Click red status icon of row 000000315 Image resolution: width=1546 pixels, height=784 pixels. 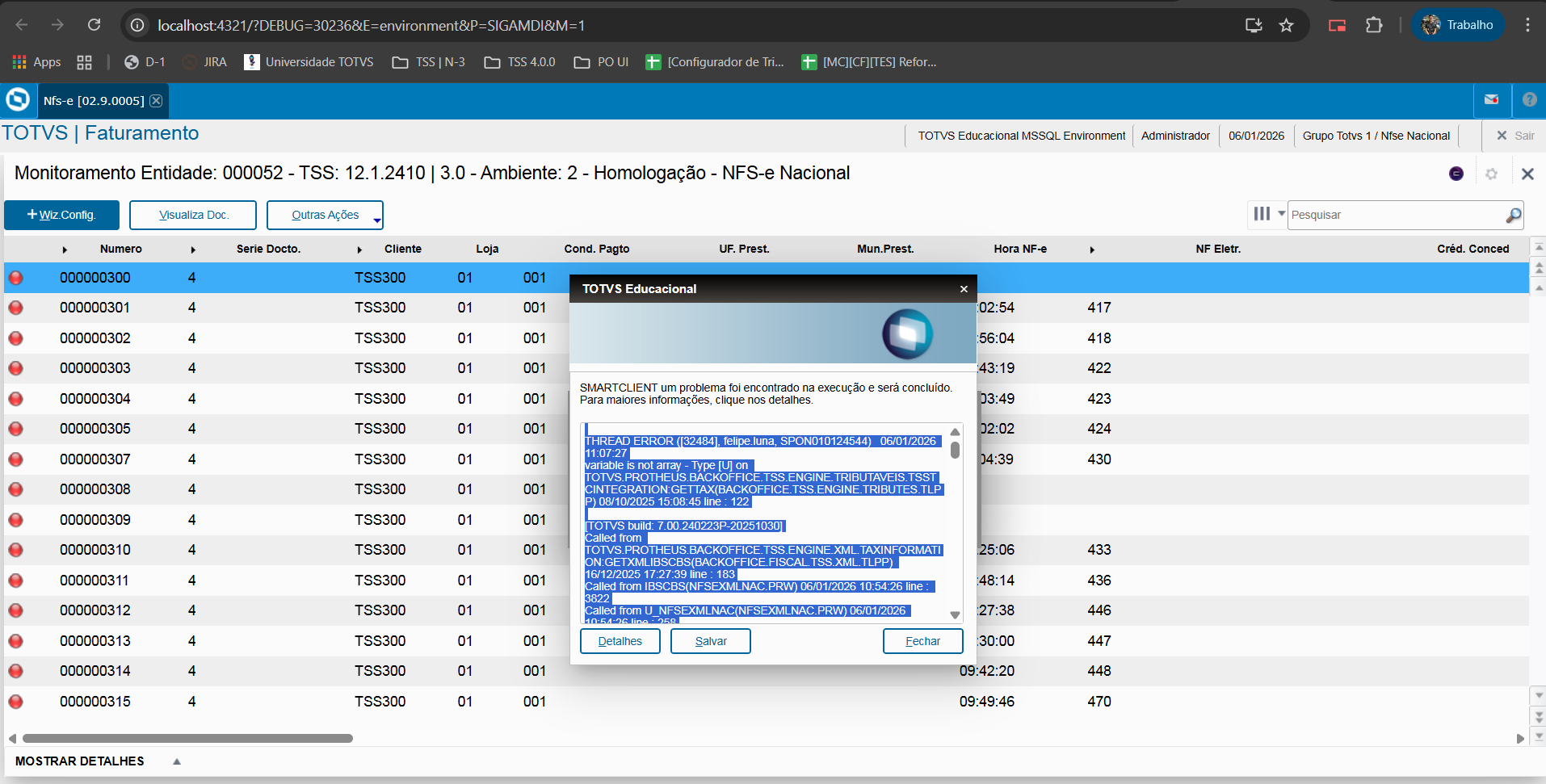point(15,702)
